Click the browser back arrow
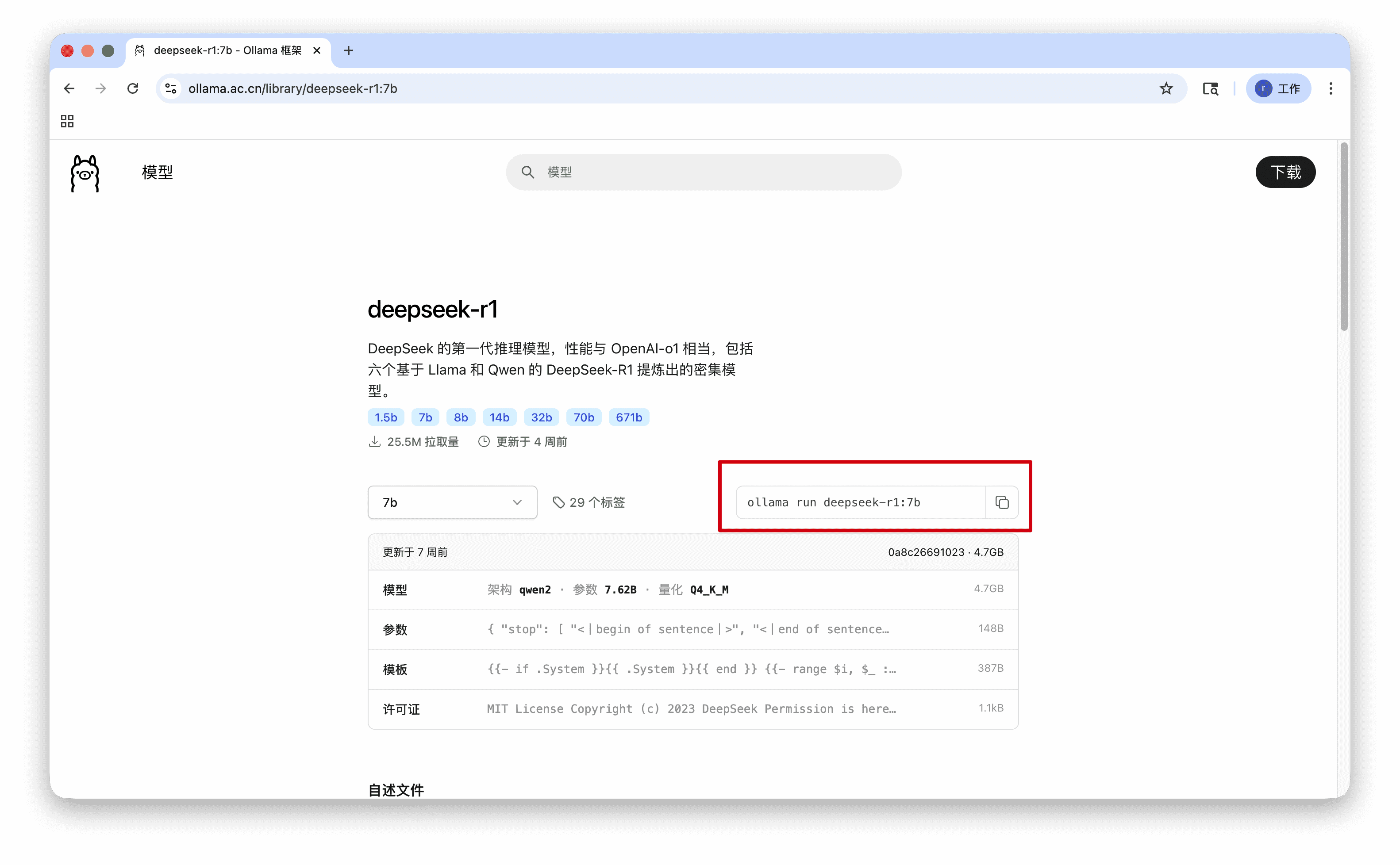 (69, 89)
